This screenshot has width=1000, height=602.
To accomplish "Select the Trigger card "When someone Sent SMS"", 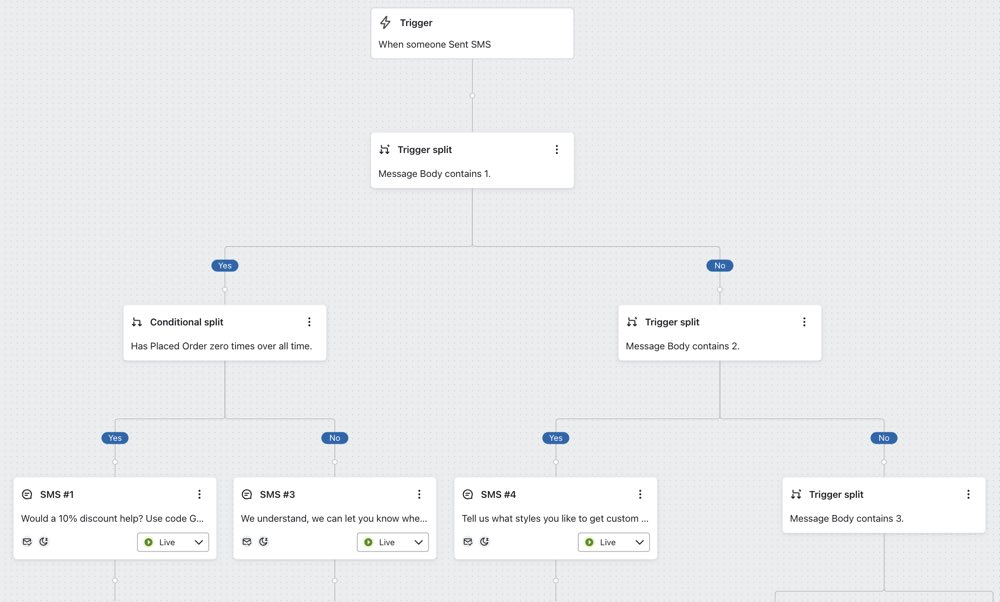I will pyautogui.click(x=472, y=34).
